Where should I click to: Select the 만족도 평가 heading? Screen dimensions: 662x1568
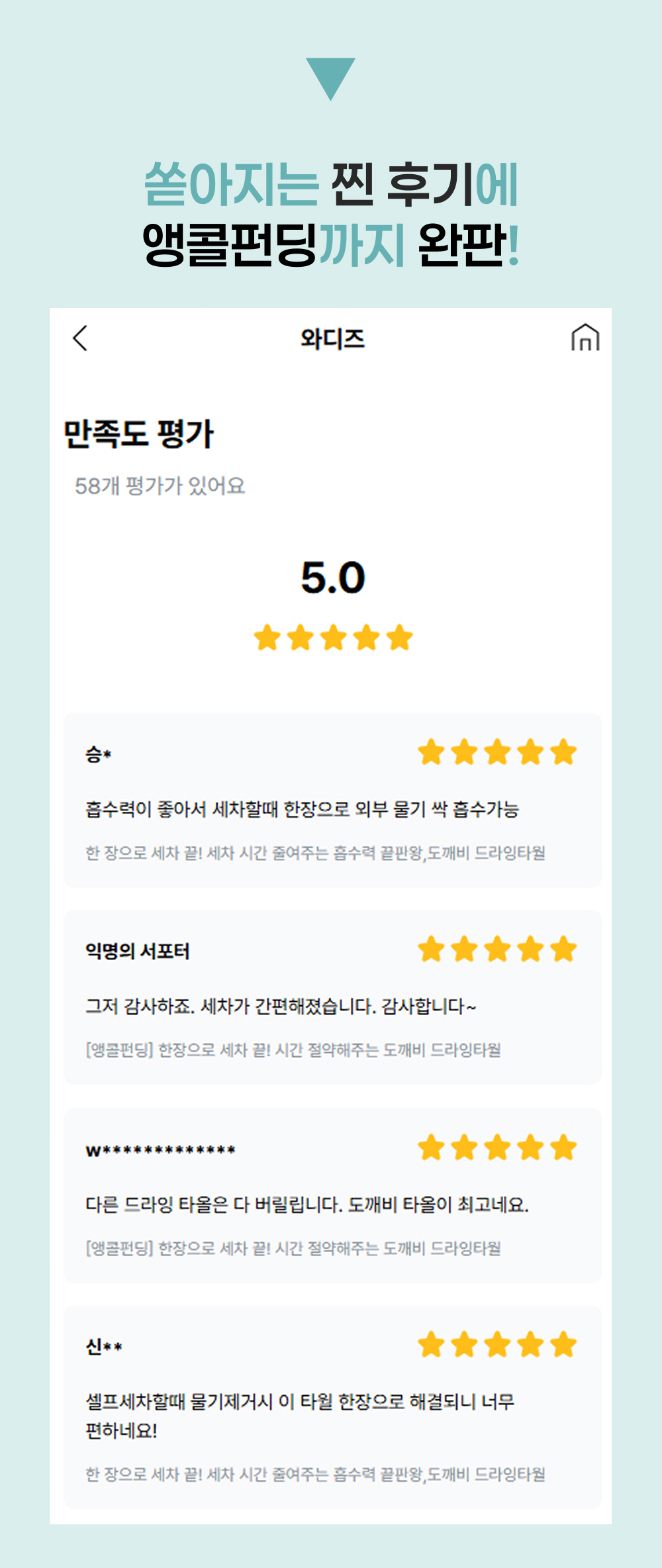tap(138, 434)
